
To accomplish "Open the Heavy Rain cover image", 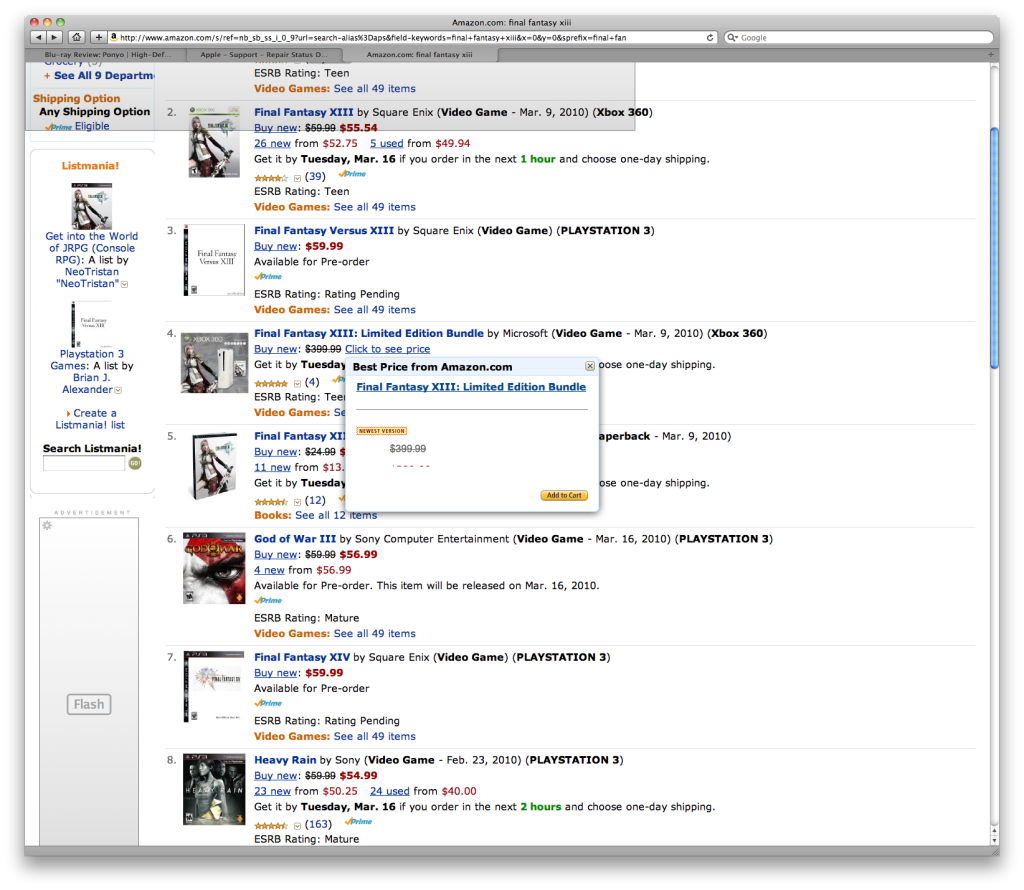I will [214, 789].
